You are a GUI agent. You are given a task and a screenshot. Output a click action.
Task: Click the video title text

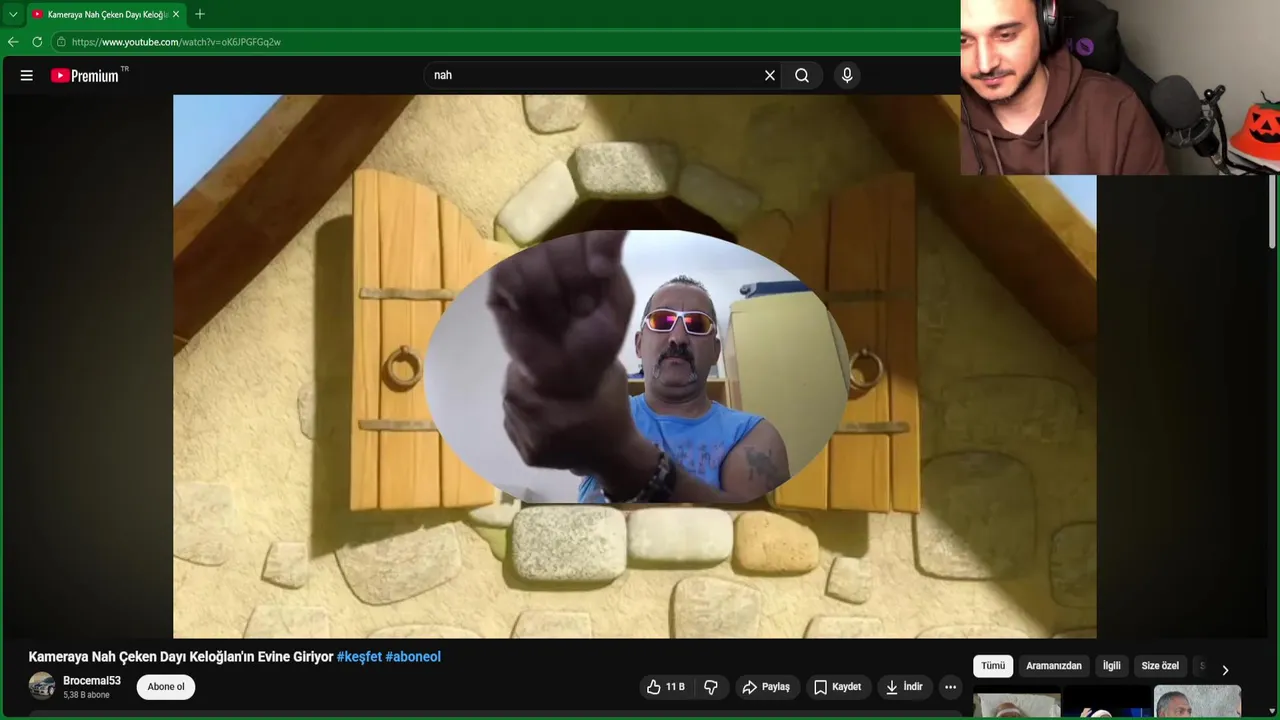(x=181, y=657)
